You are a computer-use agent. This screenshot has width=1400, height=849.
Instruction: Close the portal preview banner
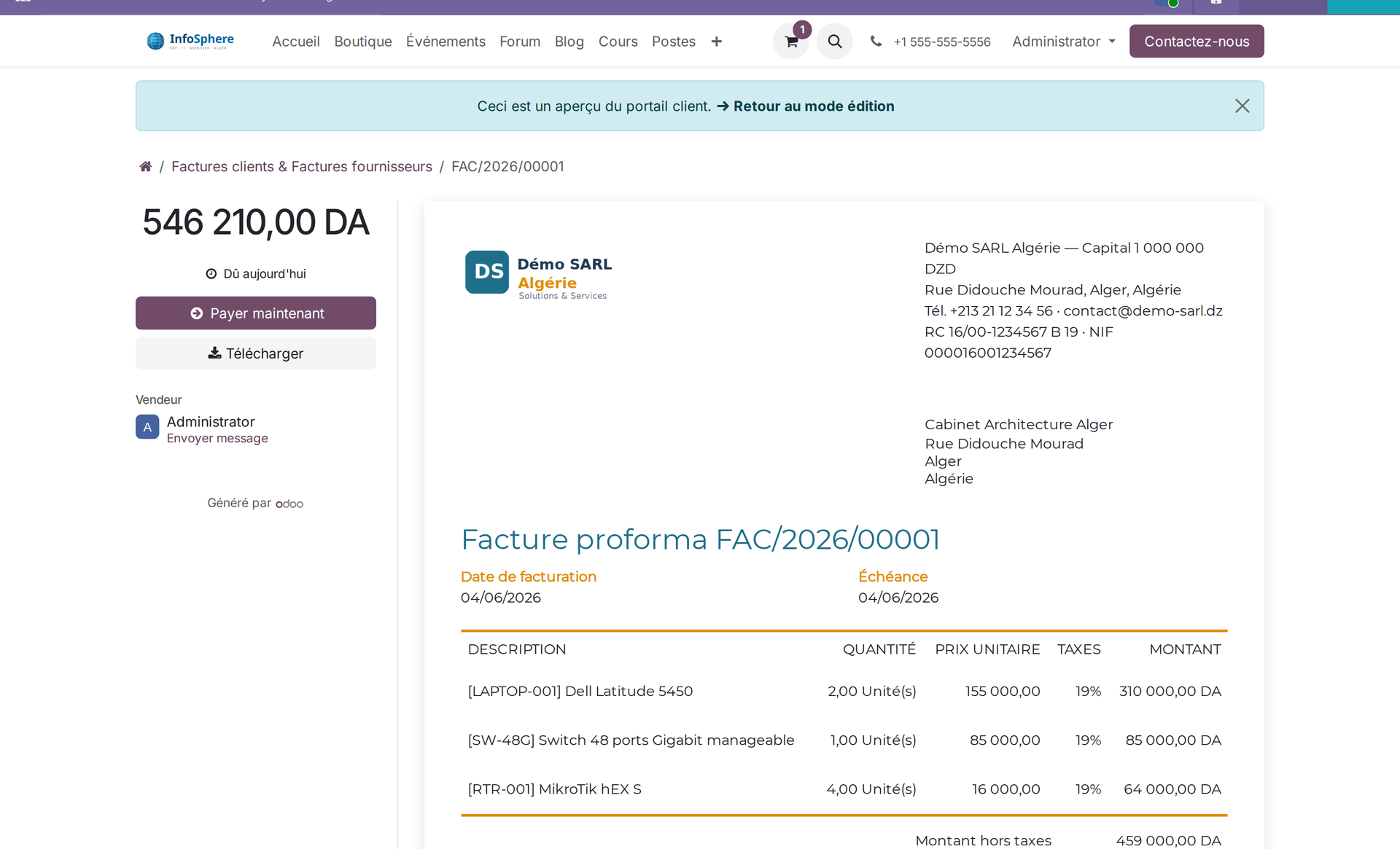pos(1242,106)
